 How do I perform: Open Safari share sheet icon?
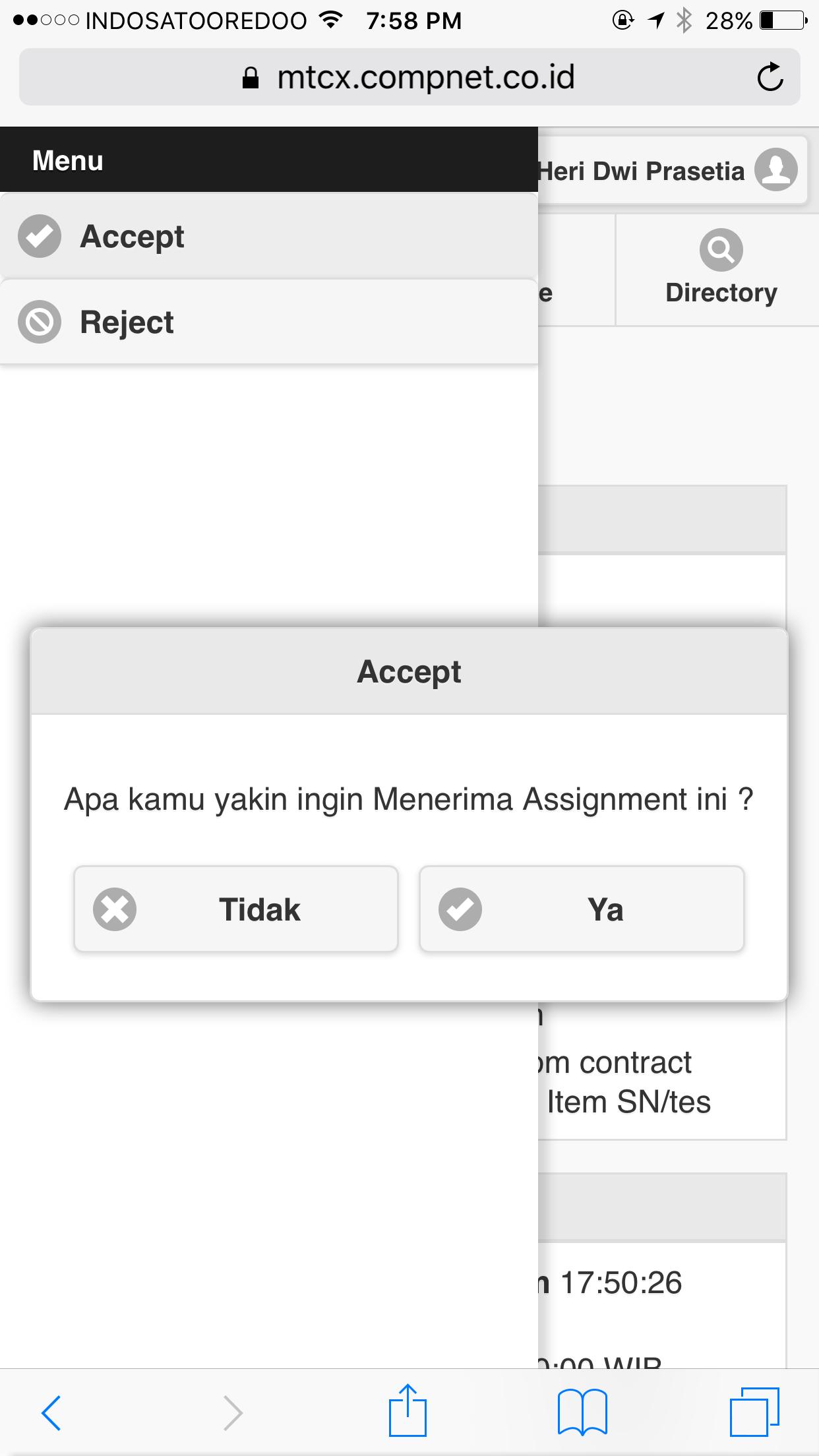click(408, 1410)
